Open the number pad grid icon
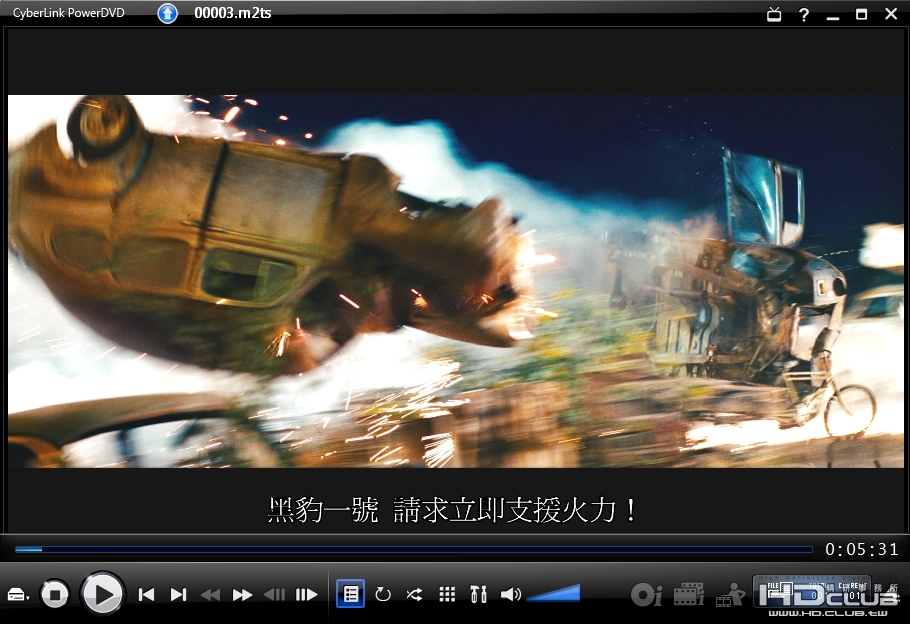910x624 pixels. click(x=447, y=594)
